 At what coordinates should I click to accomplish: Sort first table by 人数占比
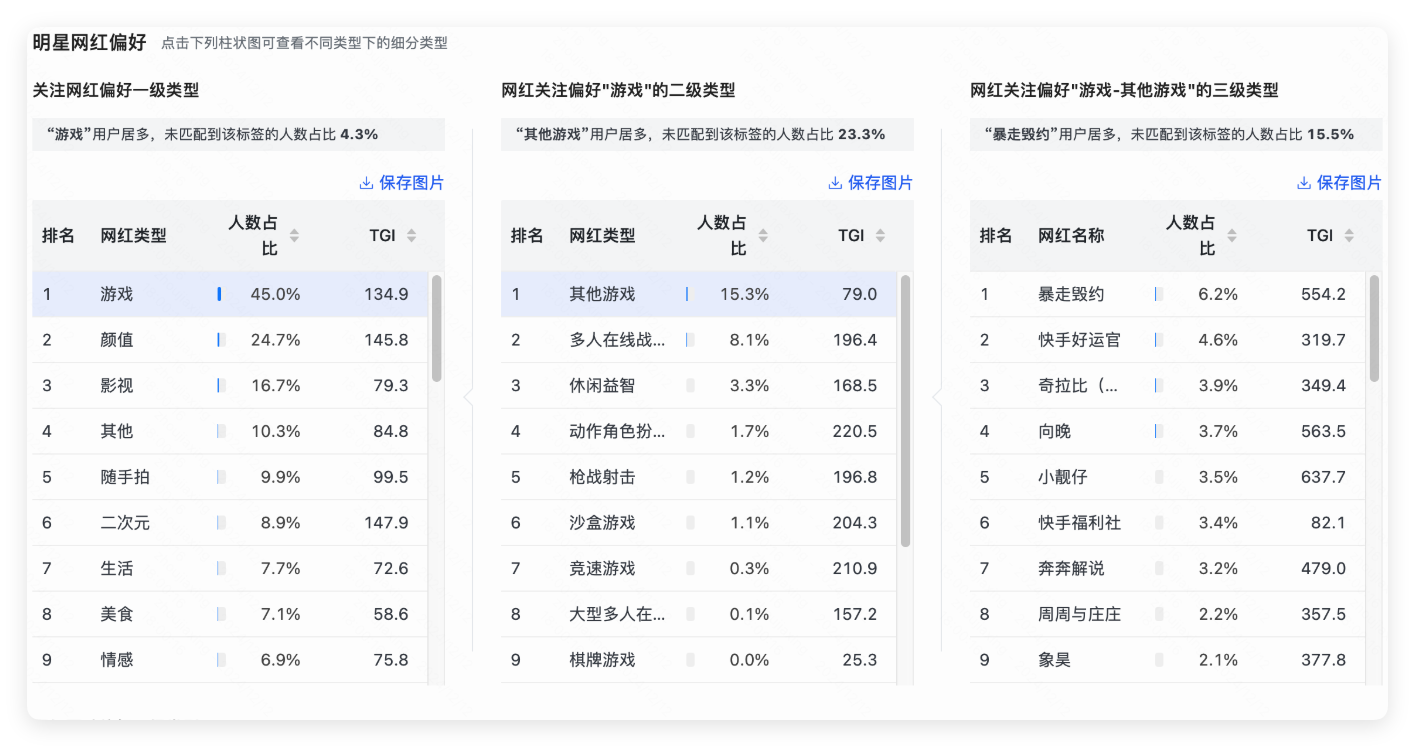pyautogui.click(x=294, y=236)
